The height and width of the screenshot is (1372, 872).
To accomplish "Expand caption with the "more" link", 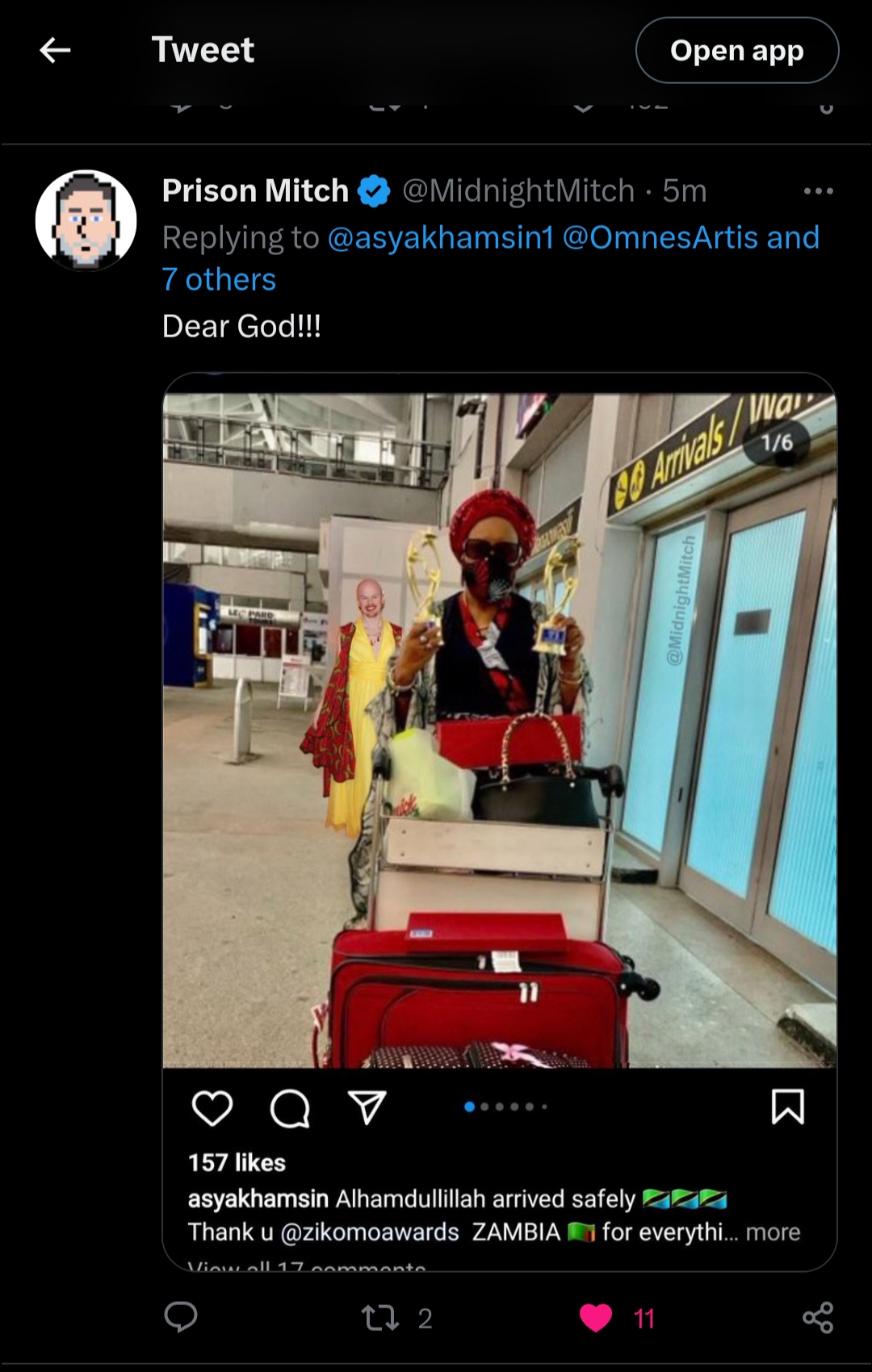I will tap(773, 1232).
